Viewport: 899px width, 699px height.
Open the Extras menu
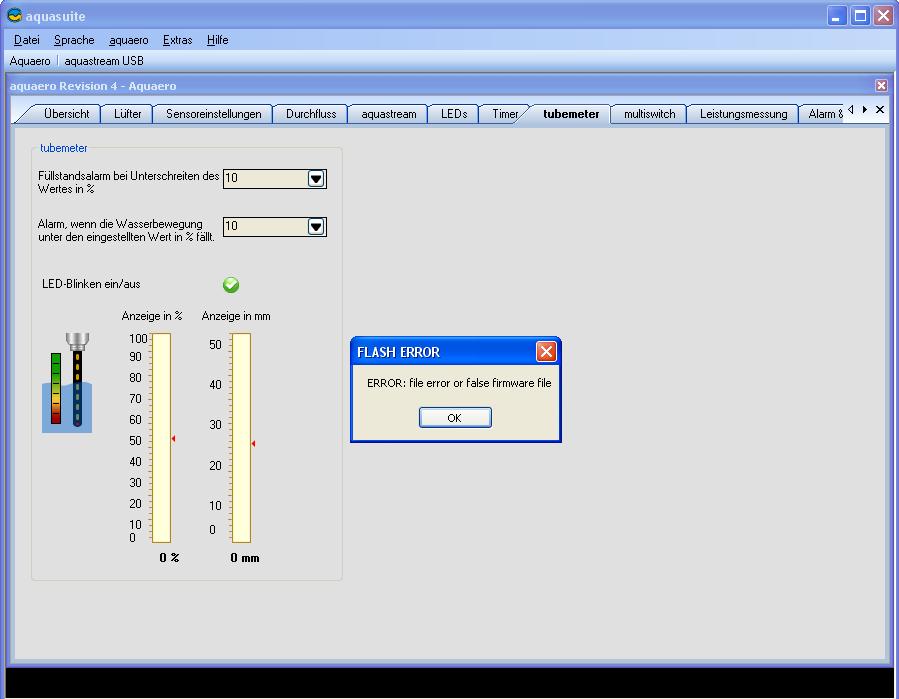[177, 40]
